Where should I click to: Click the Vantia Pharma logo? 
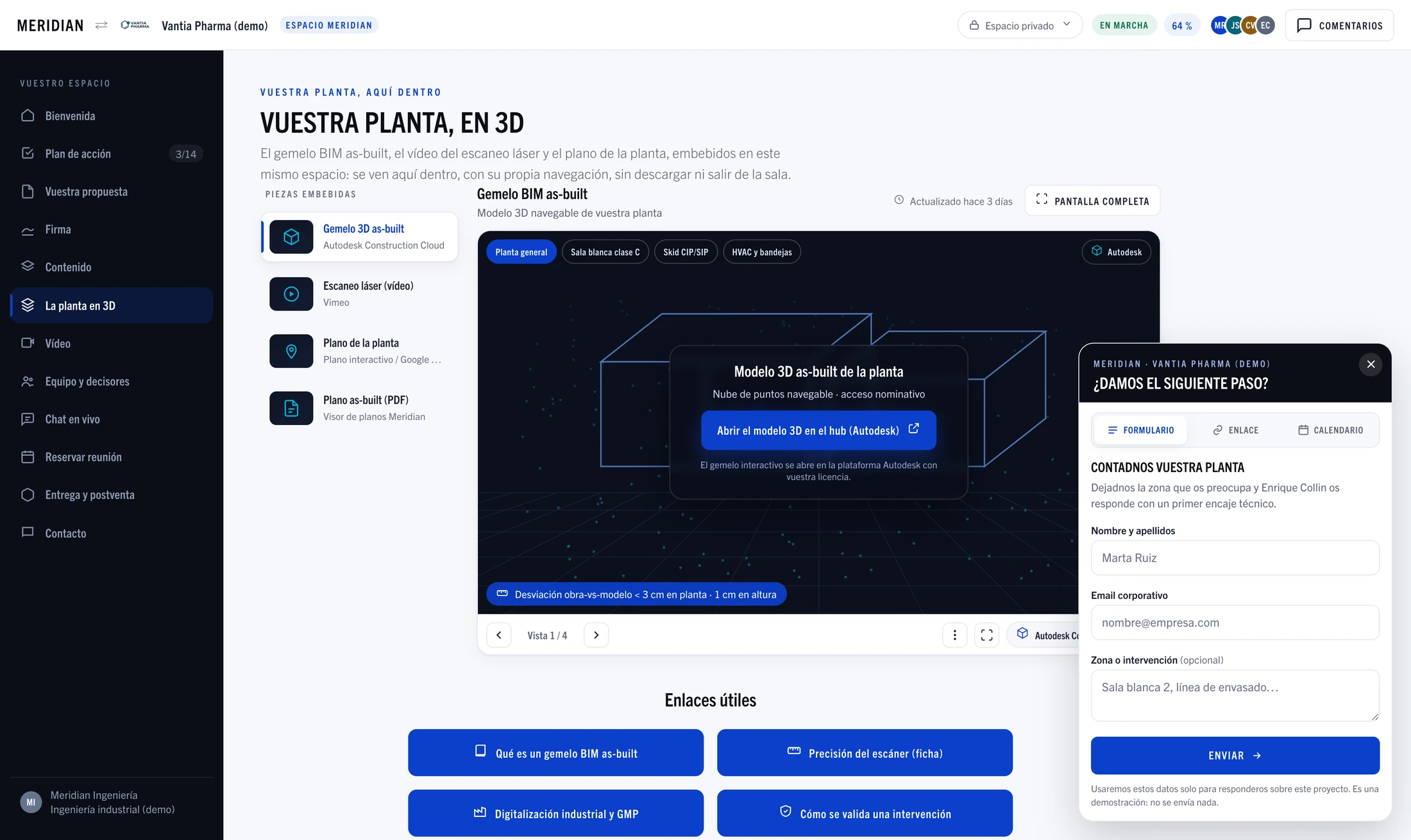click(135, 25)
